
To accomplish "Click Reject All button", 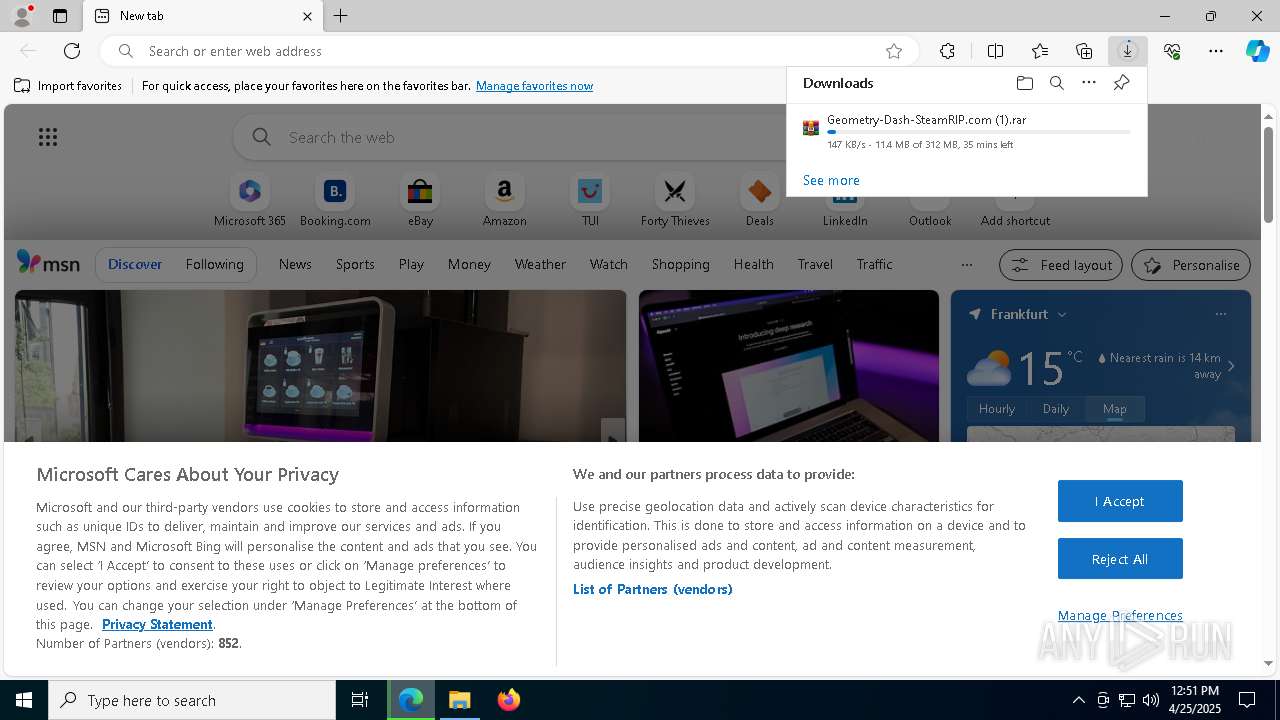I will 1120,559.
